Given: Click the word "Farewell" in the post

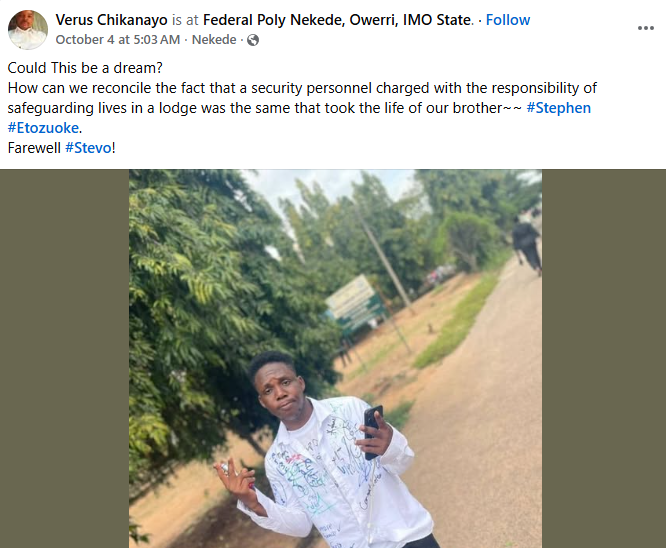Looking at the screenshot, I should tap(34, 148).
